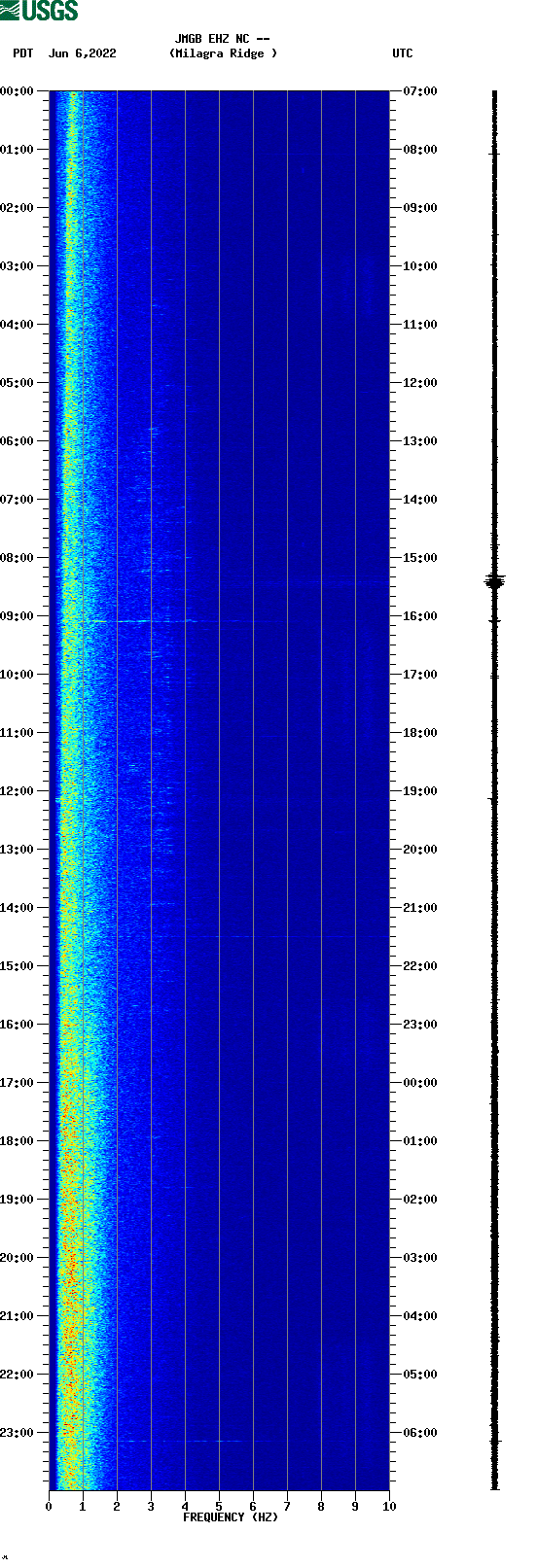Click the 21:00 UTC time label

pos(420,908)
